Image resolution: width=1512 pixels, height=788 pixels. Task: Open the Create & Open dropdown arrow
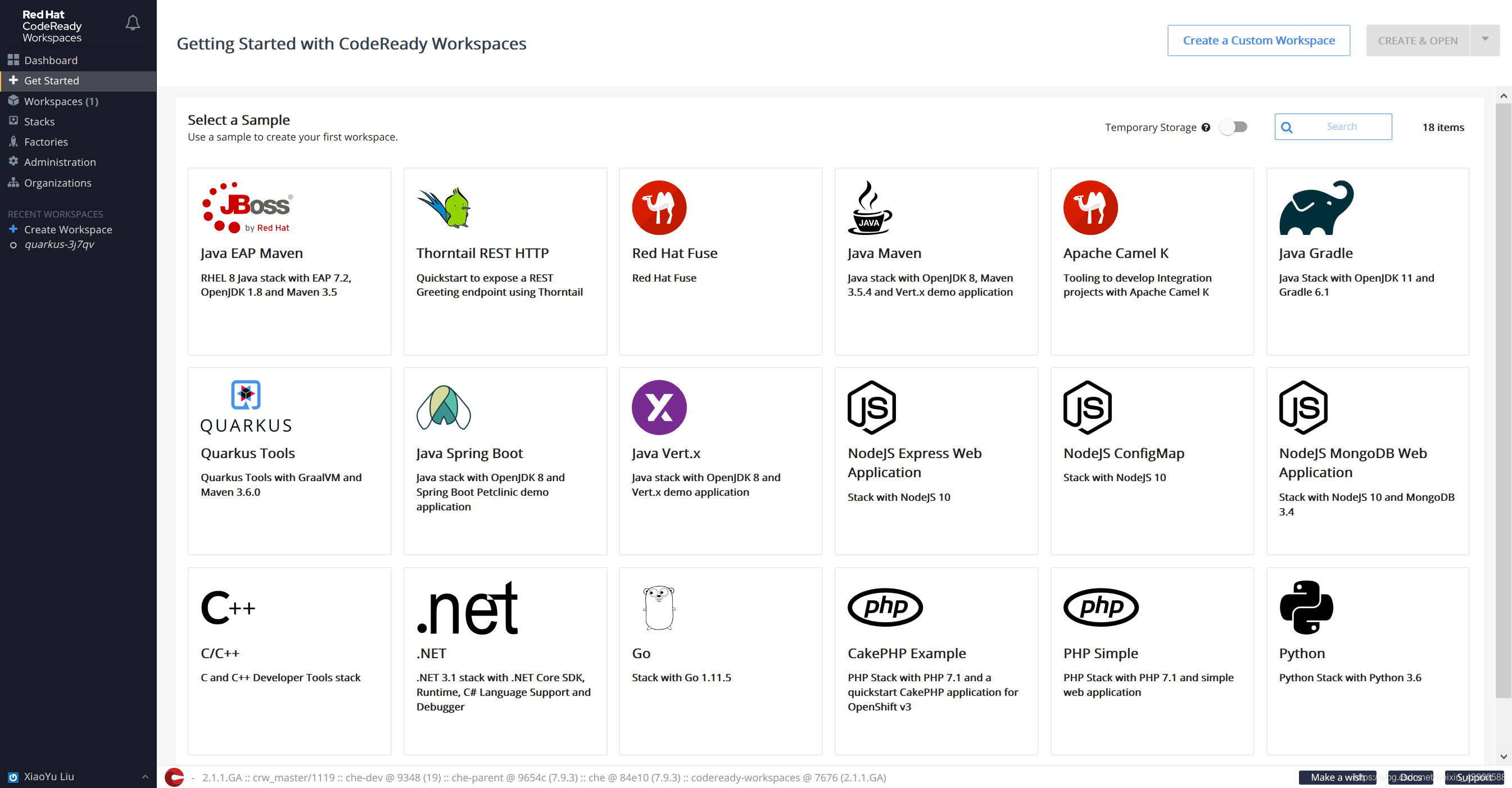click(x=1485, y=40)
